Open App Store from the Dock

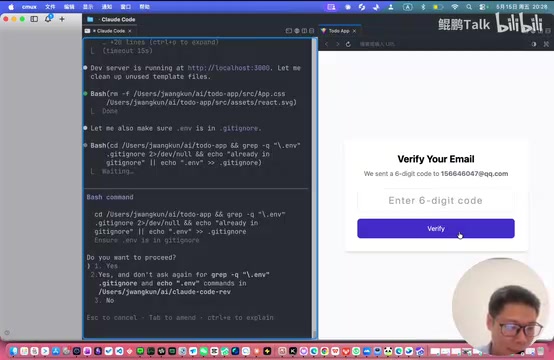(56, 351)
